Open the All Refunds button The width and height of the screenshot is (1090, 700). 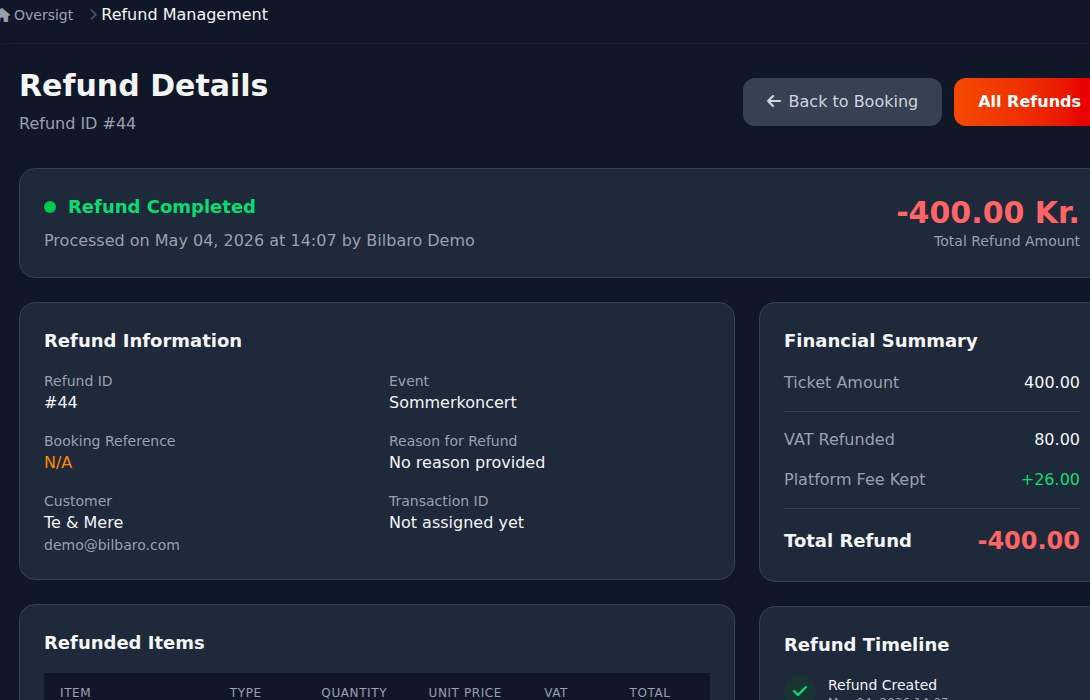click(1023, 101)
